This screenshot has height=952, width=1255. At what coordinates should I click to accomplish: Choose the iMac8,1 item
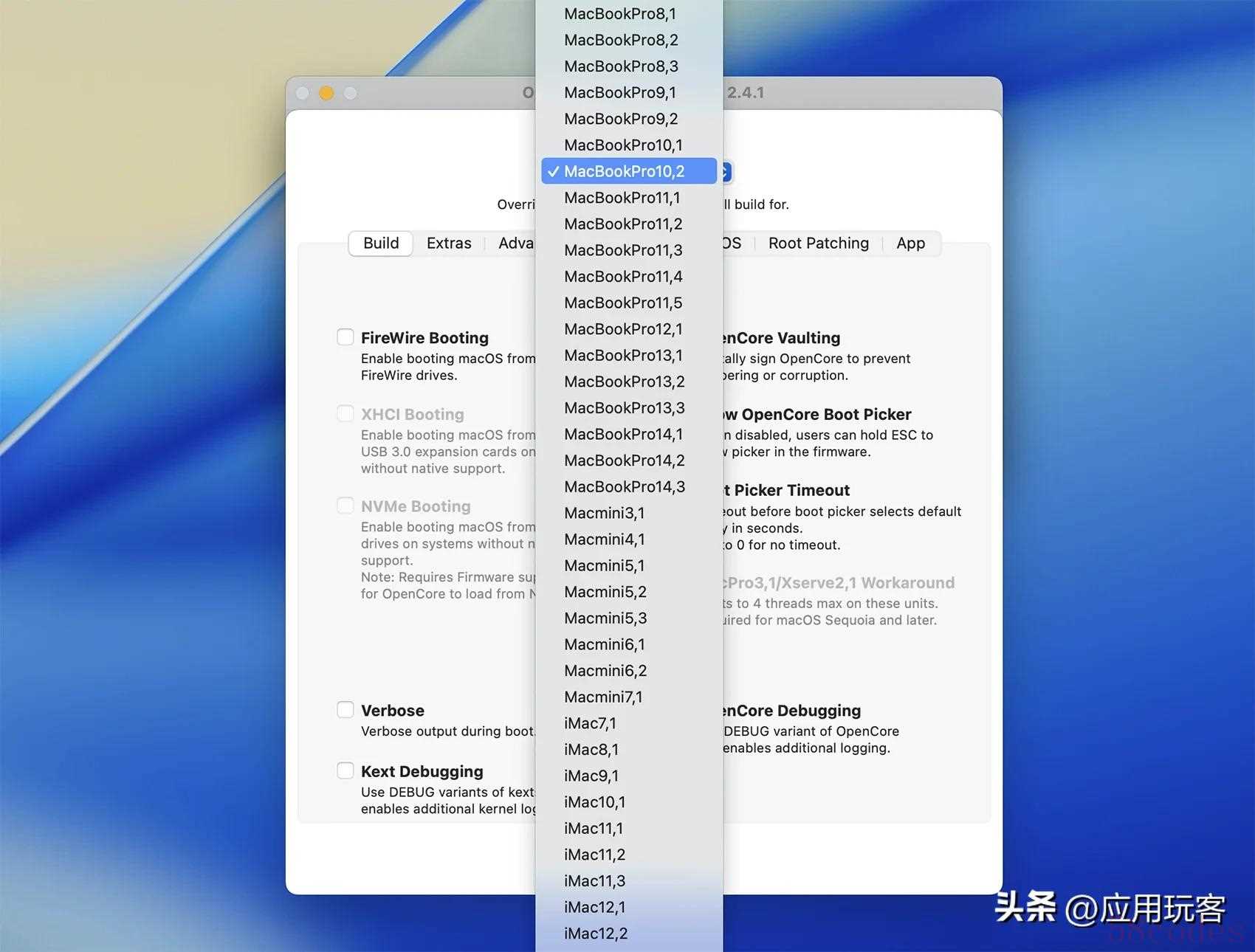click(629, 750)
